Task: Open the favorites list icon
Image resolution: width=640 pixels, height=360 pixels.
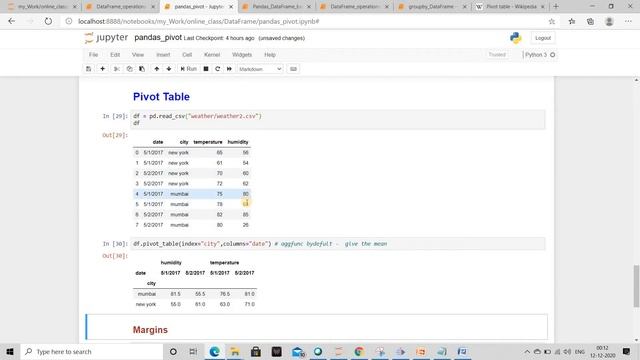Action: coord(572,21)
